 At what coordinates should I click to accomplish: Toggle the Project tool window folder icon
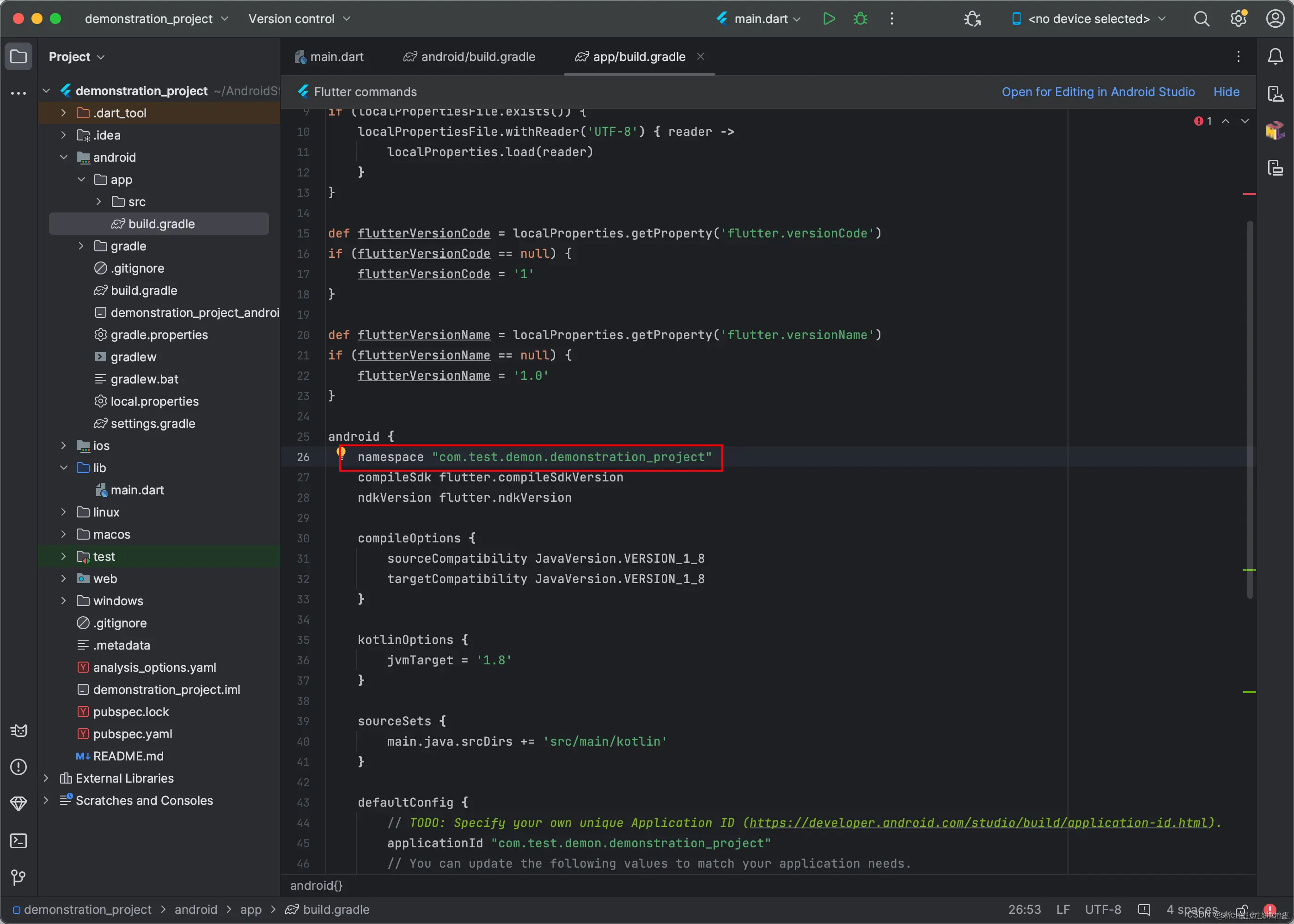[x=18, y=56]
